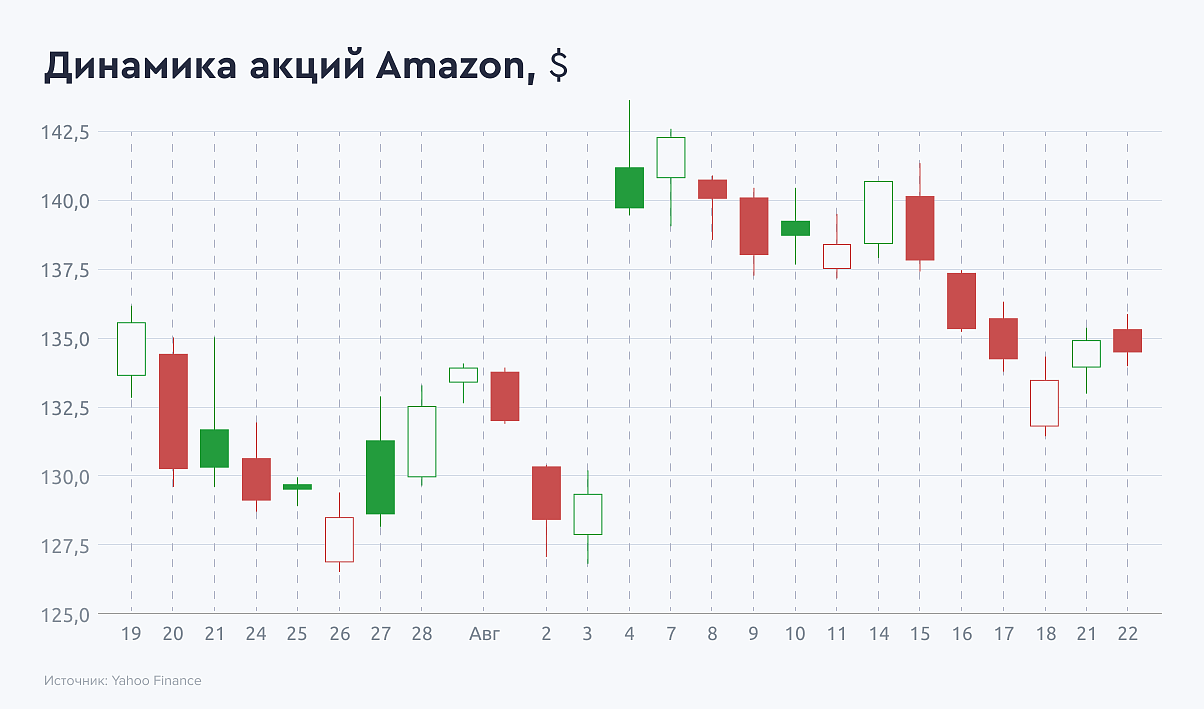This screenshot has height=709, width=1204.
Task: Click the "Авг" x-axis label
Action: (x=484, y=634)
